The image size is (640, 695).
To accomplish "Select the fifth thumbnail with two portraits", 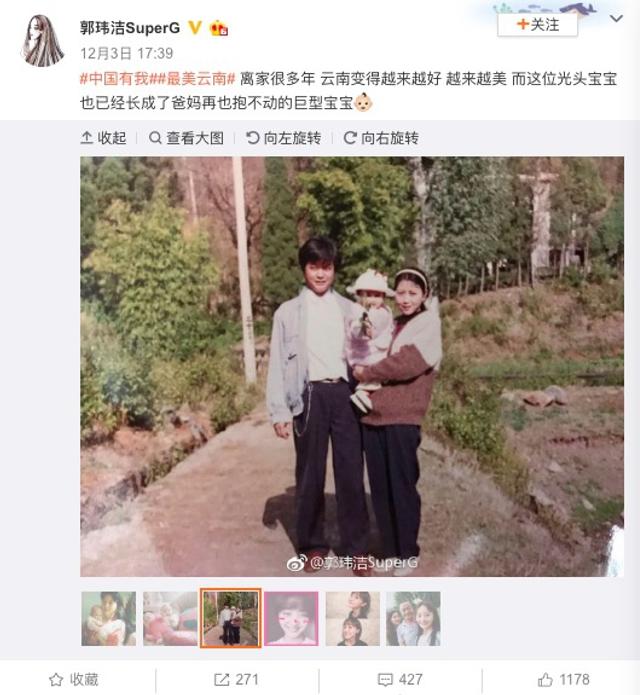I will 353,618.
